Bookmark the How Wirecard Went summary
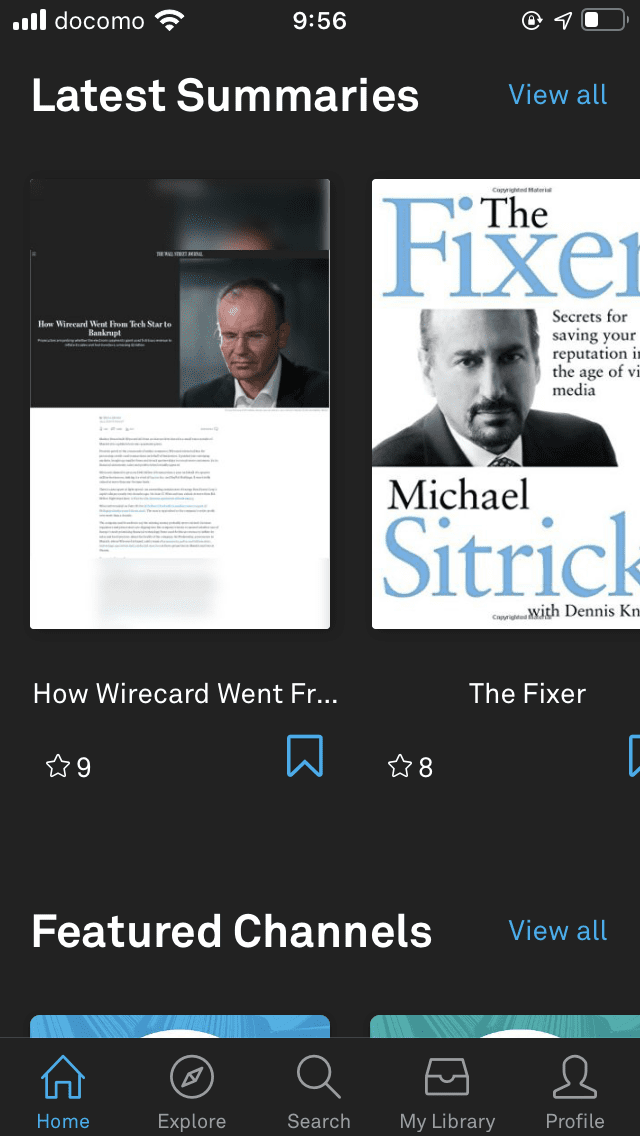640x1136 pixels. tap(304, 756)
